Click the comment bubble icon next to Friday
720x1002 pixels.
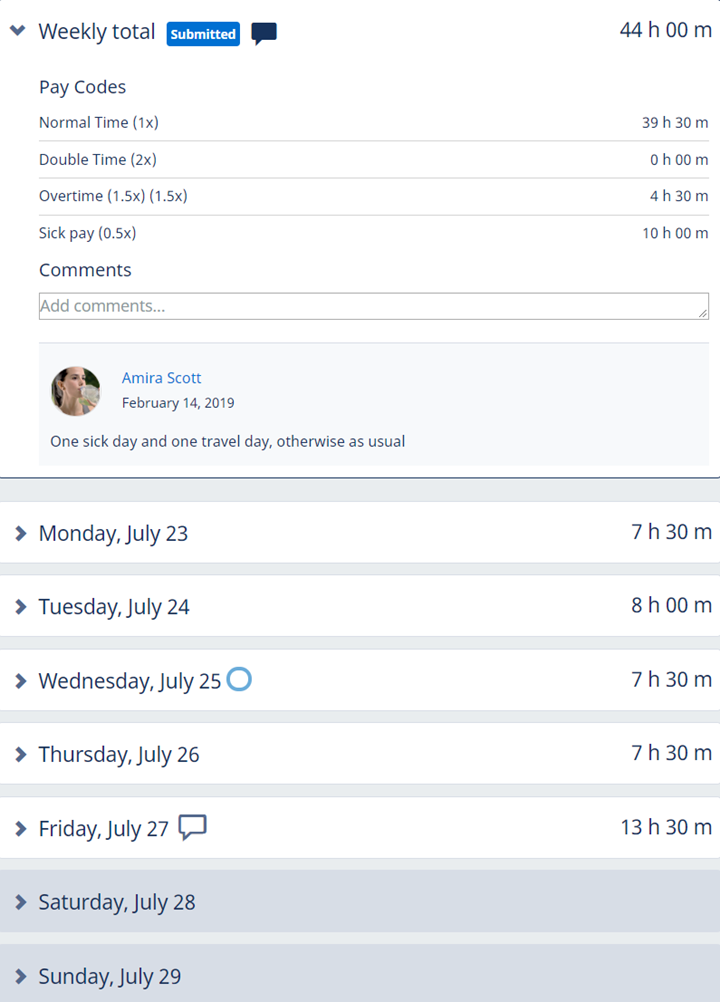point(192,827)
